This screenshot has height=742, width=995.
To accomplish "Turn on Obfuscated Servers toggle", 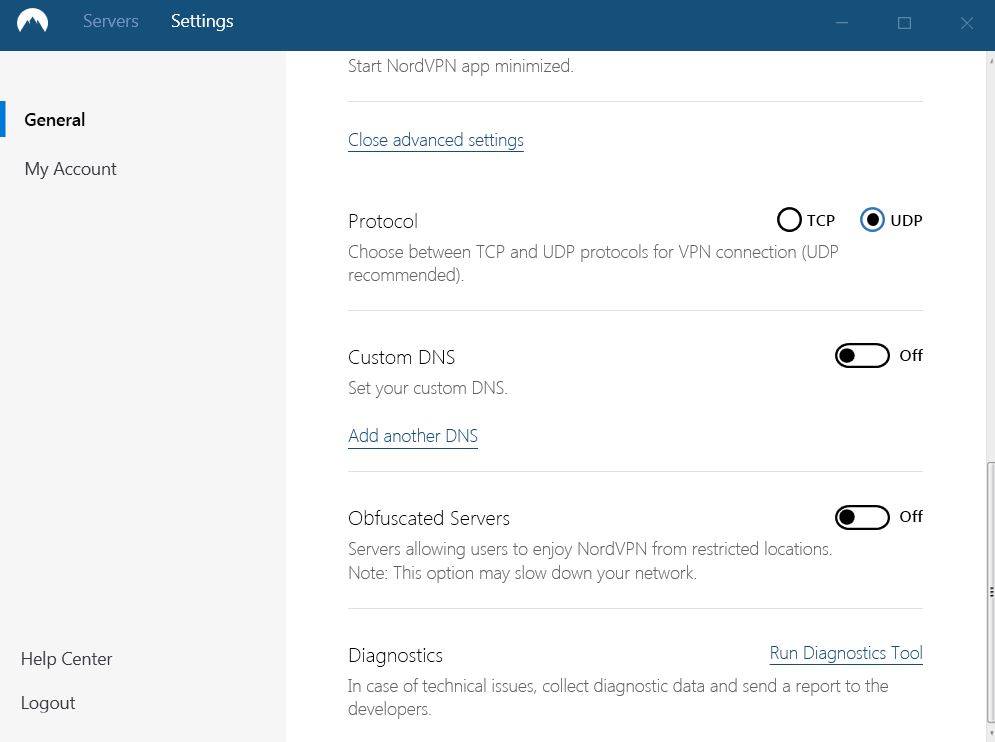I will [861, 517].
